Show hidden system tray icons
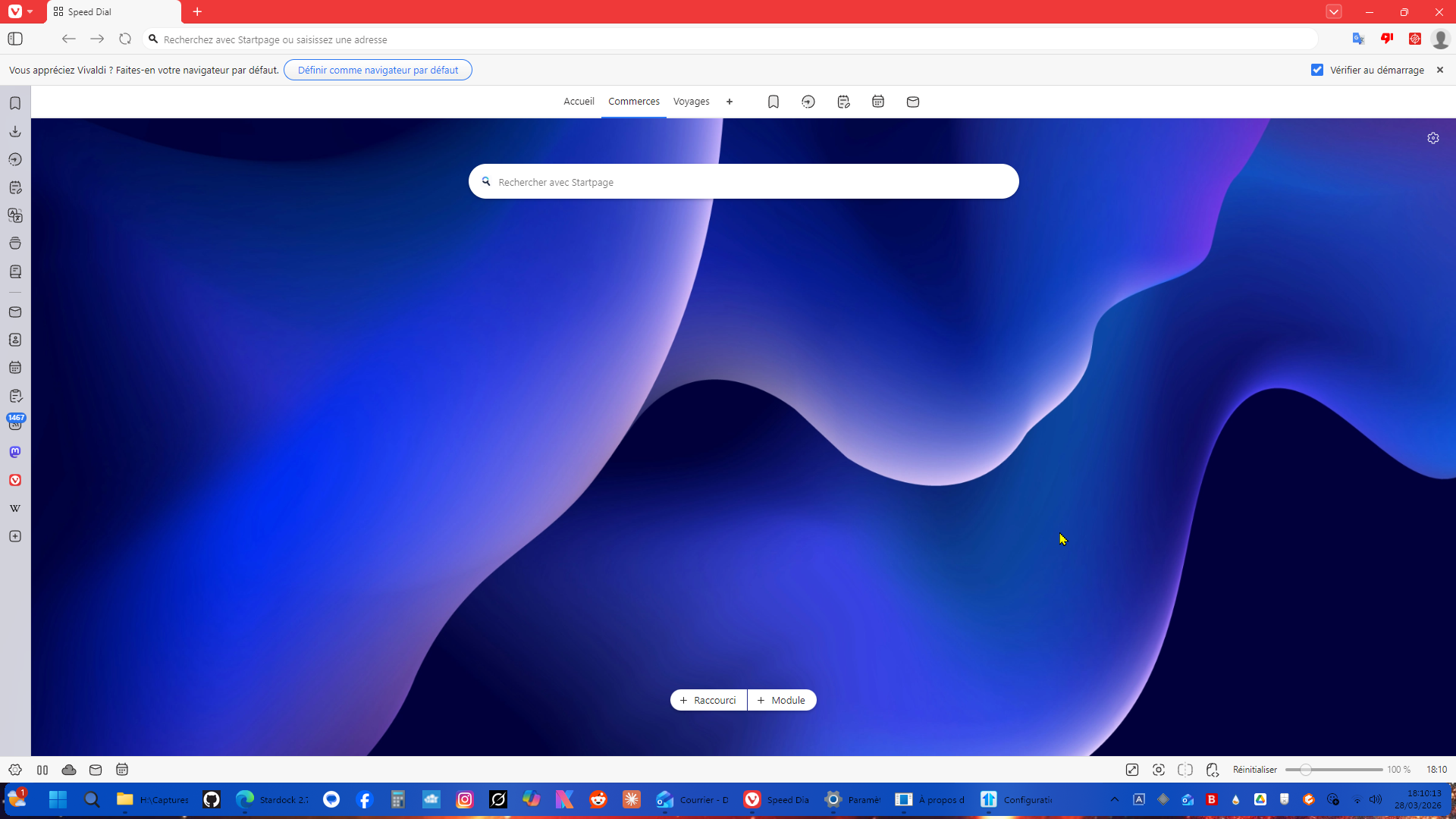Viewport: 1456px width, 819px height. (1114, 799)
